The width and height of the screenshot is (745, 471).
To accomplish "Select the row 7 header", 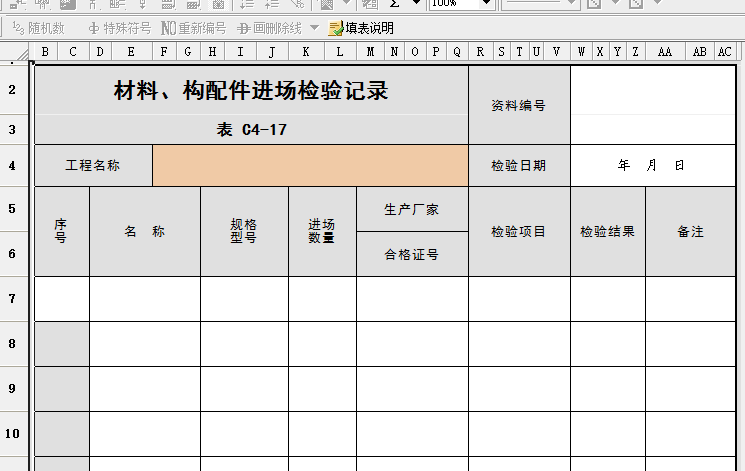I will [12, 299].
